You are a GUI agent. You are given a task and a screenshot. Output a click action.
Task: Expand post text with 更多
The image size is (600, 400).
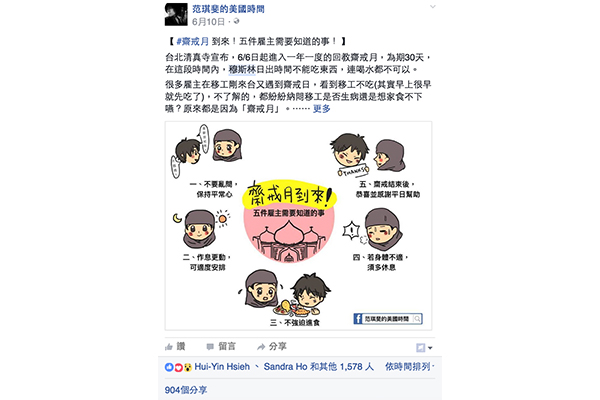[321, 109]
